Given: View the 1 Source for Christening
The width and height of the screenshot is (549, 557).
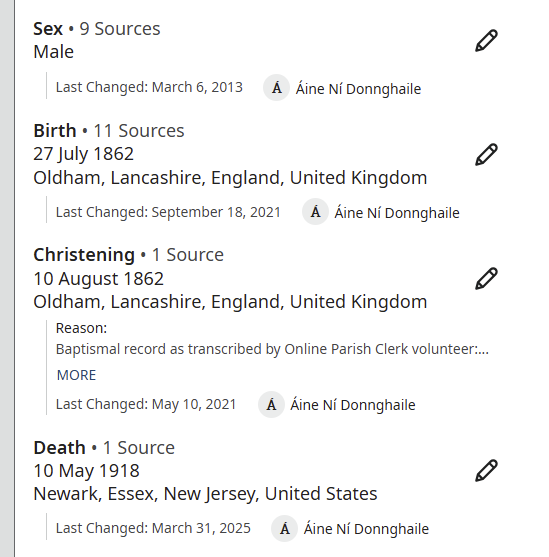Looking at the screenshot, I should [188, 255].
